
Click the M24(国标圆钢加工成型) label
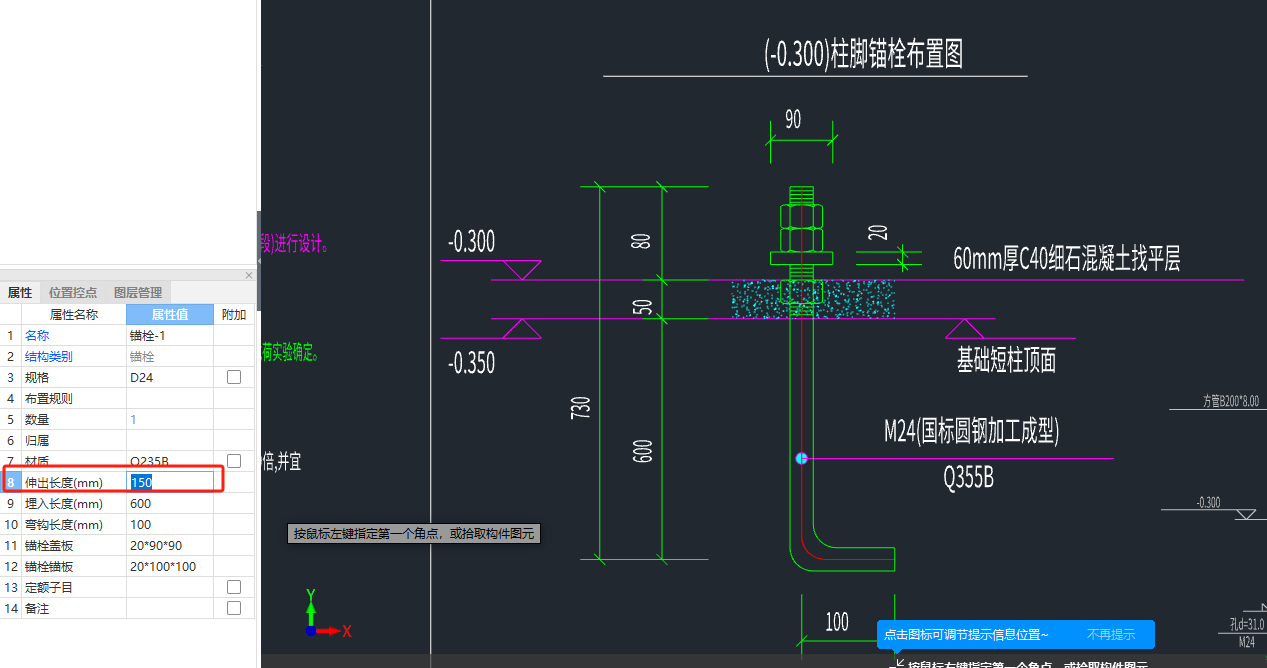coord(971,431)
